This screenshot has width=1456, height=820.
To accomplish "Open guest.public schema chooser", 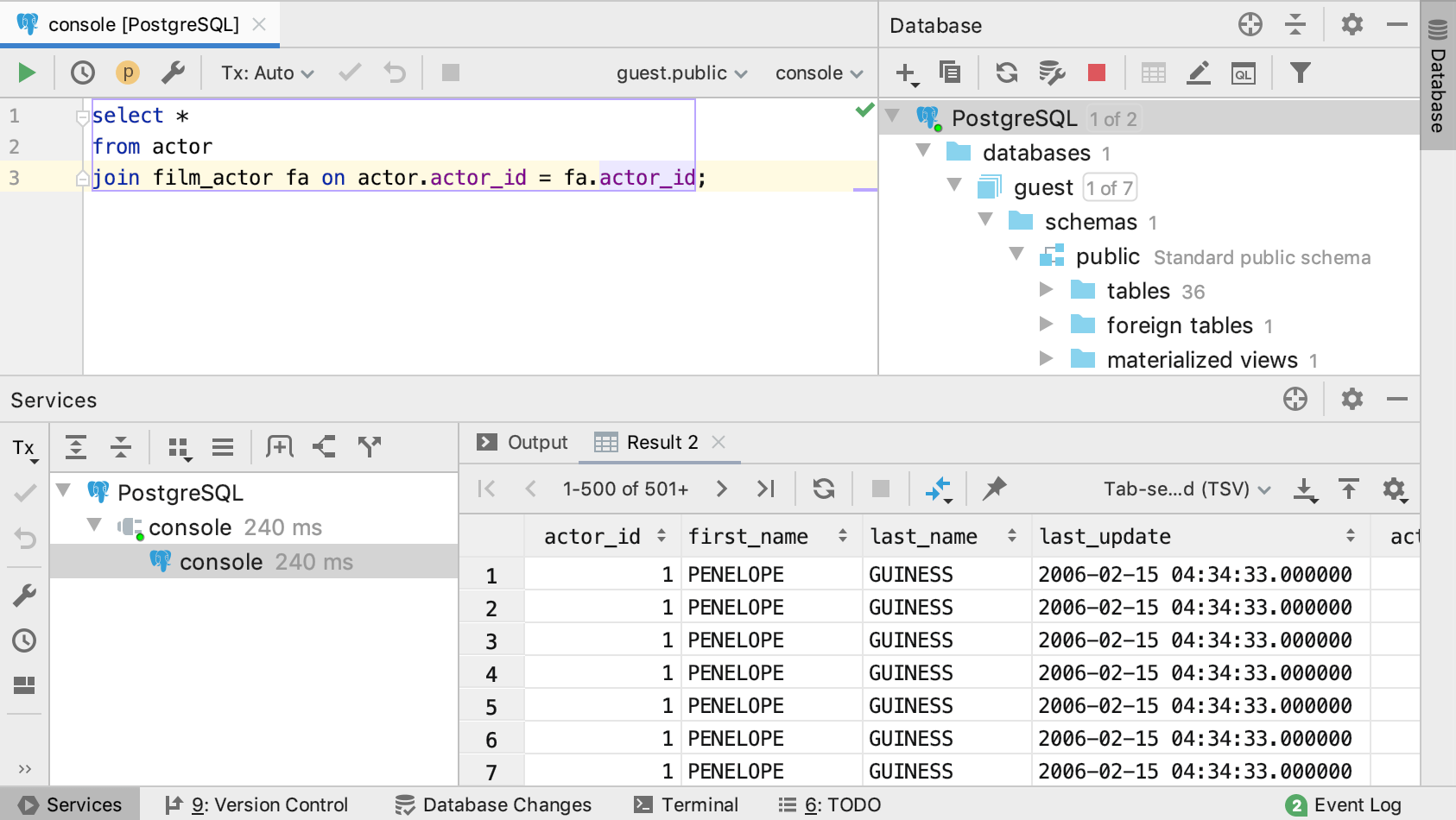I will 681,73.
